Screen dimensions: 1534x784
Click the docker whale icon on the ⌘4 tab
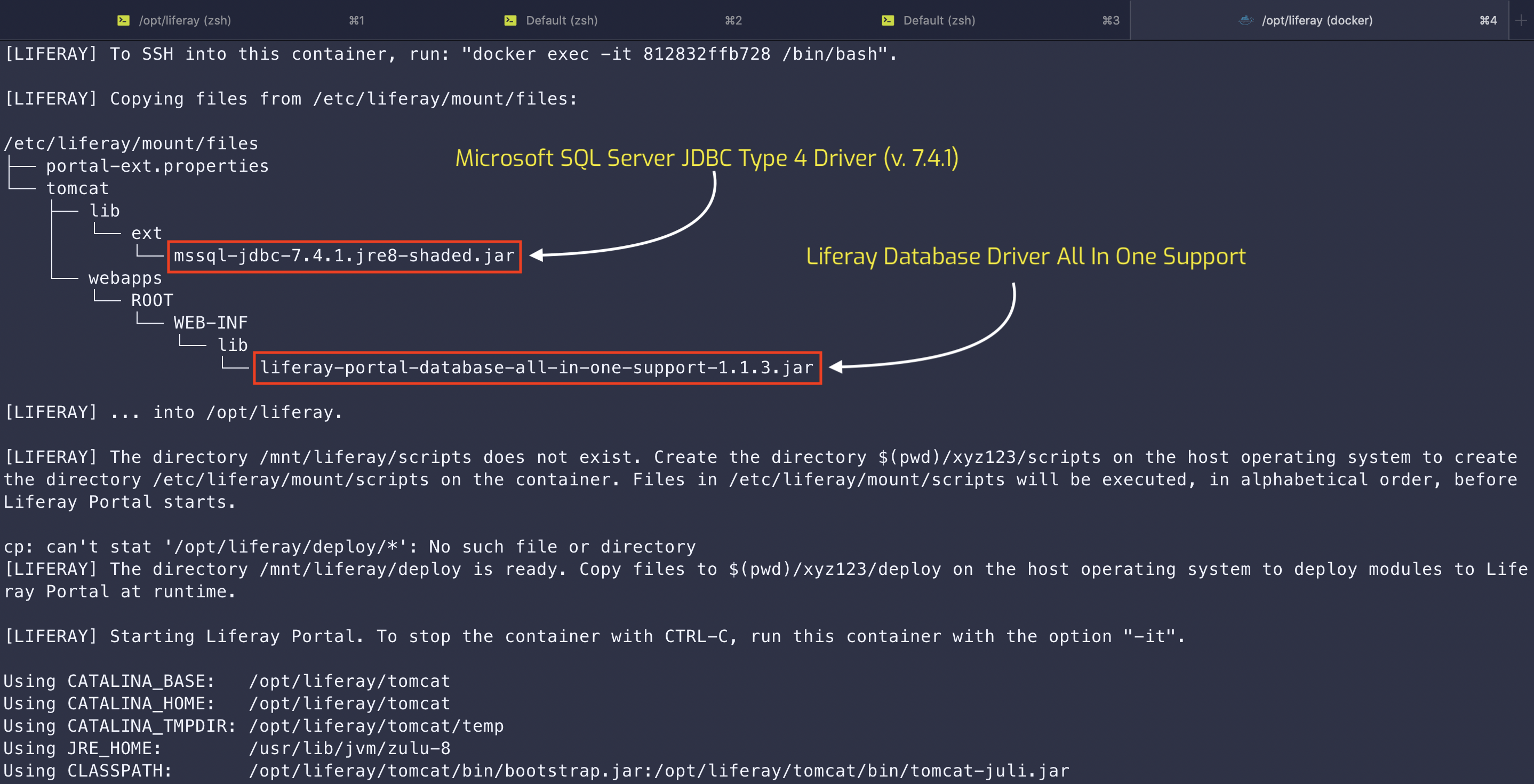1247,20
